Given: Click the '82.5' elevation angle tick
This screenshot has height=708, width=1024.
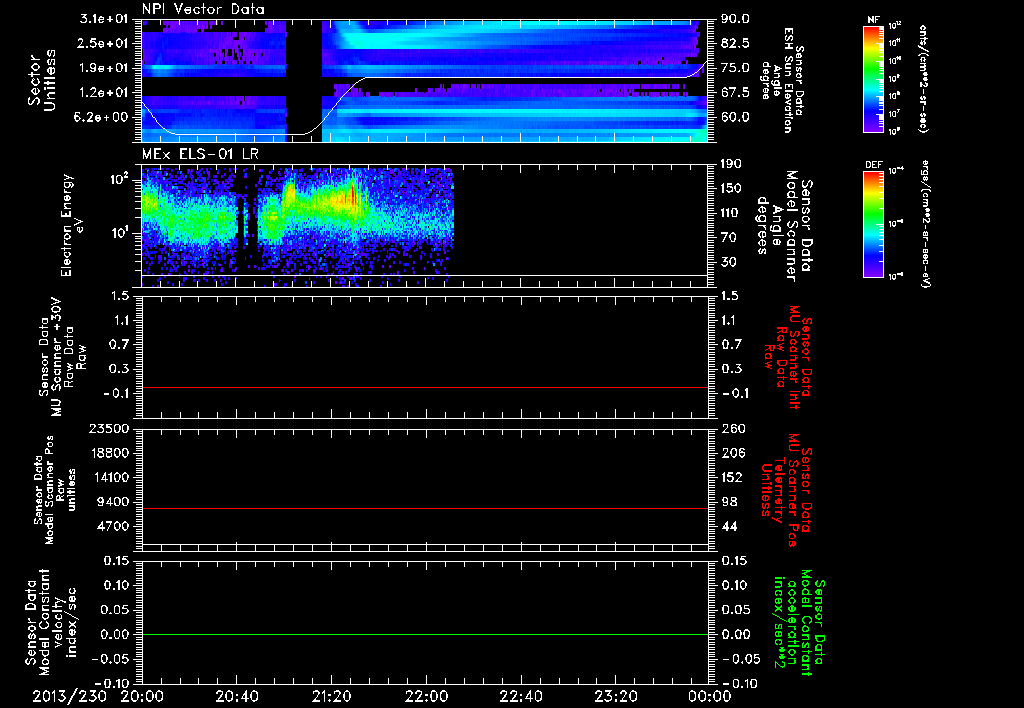Looking at the screenshot, I should coord(735,43).
